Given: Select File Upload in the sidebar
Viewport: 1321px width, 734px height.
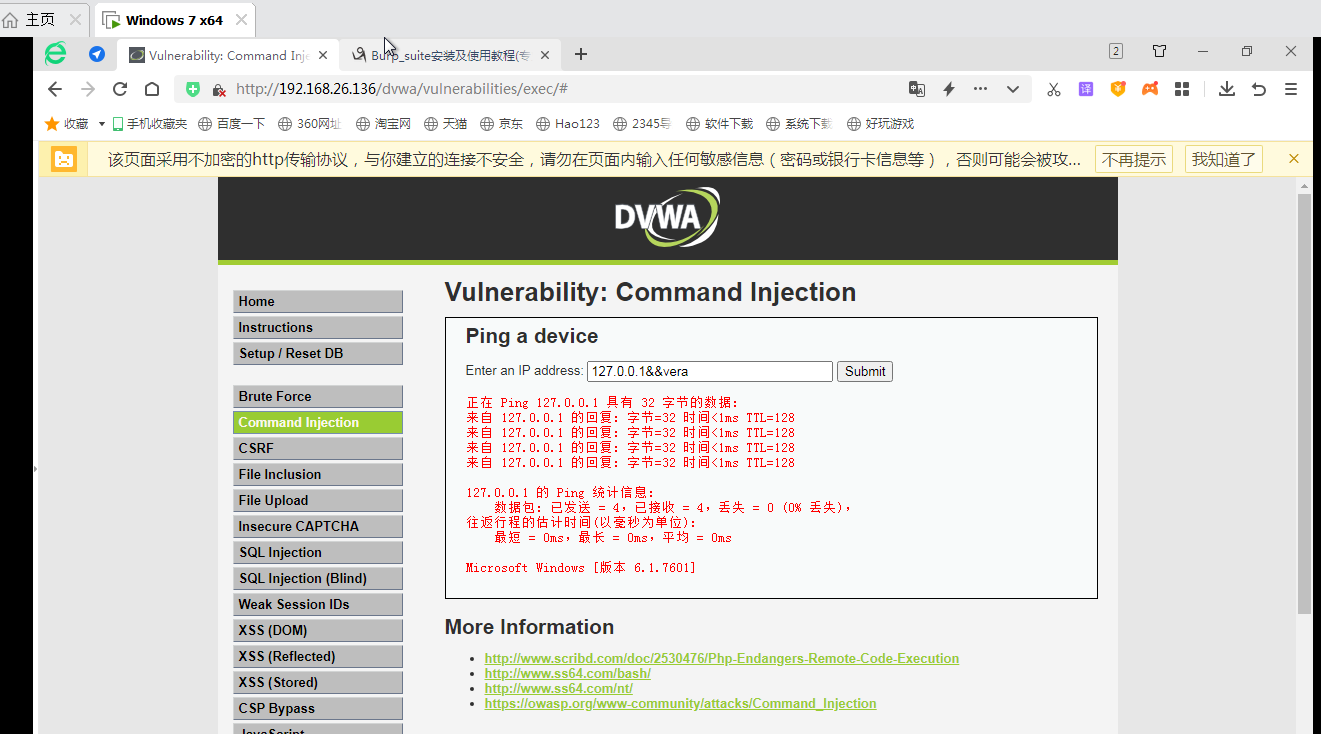Looking at the screenshot, I should (318, 500).
